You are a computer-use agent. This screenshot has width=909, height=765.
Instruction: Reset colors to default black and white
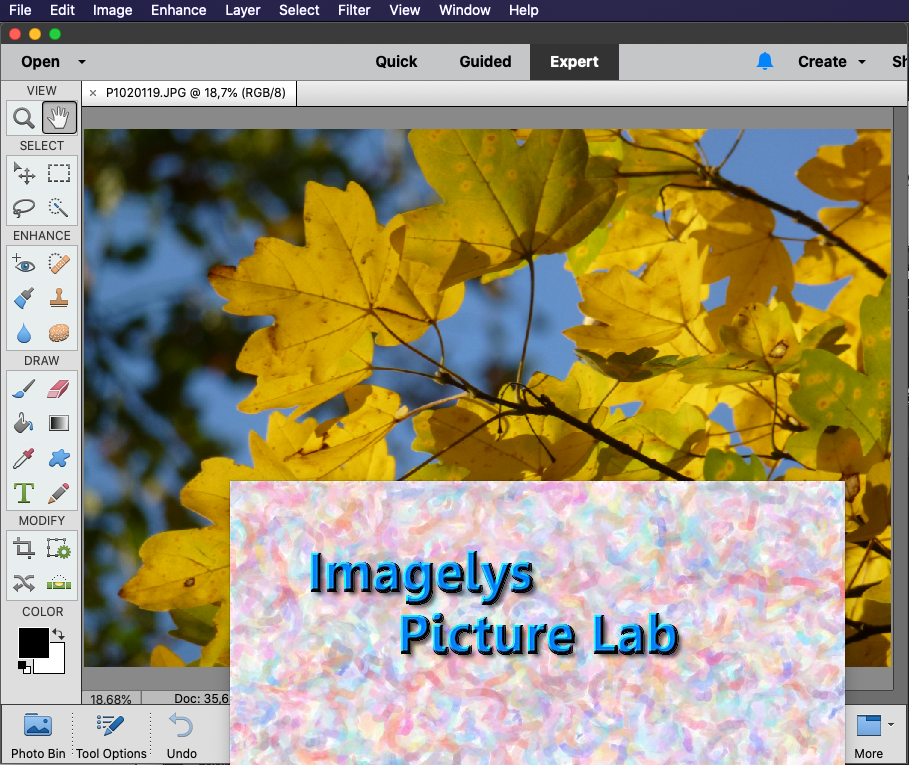(24, 667)
